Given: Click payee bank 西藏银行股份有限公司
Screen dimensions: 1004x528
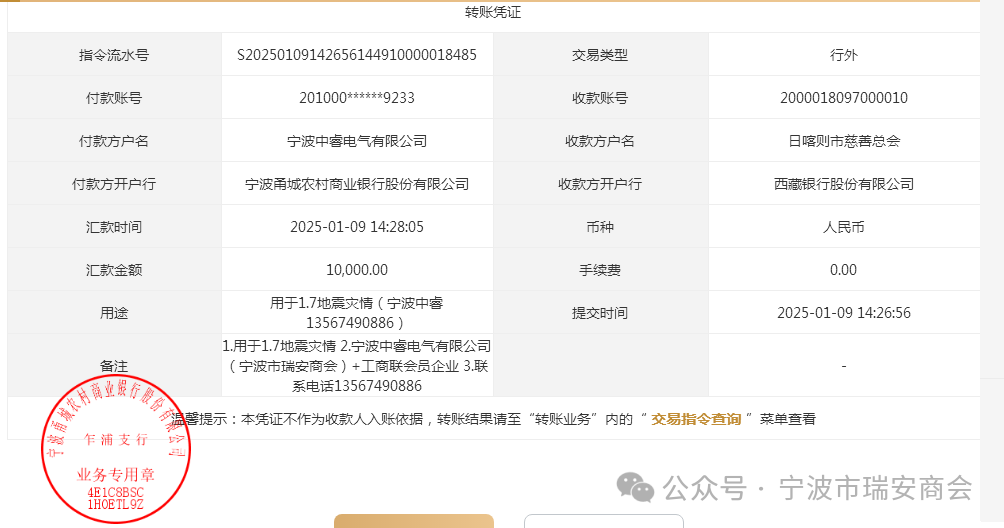Looking at the screenshot, I should click(x=843, y=184).
